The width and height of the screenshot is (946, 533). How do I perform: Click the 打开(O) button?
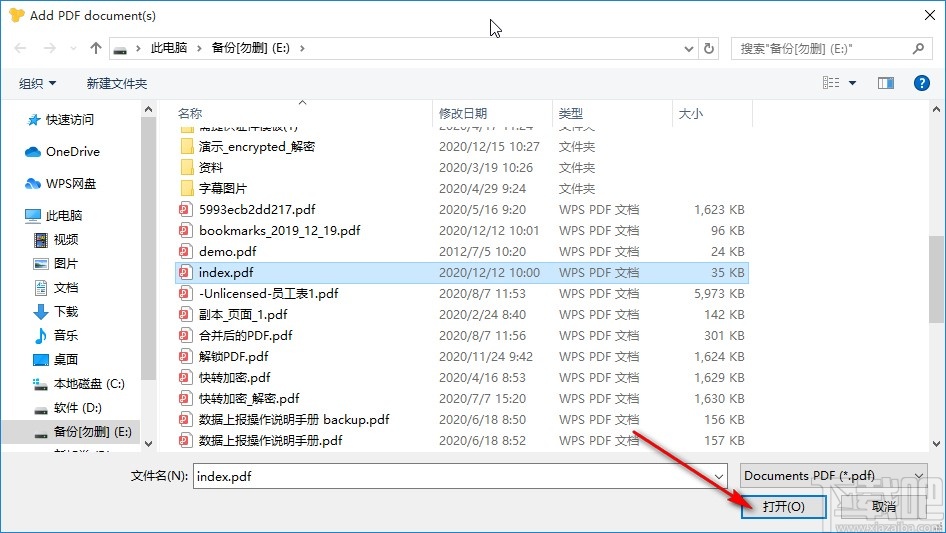[x=784, y=506]
